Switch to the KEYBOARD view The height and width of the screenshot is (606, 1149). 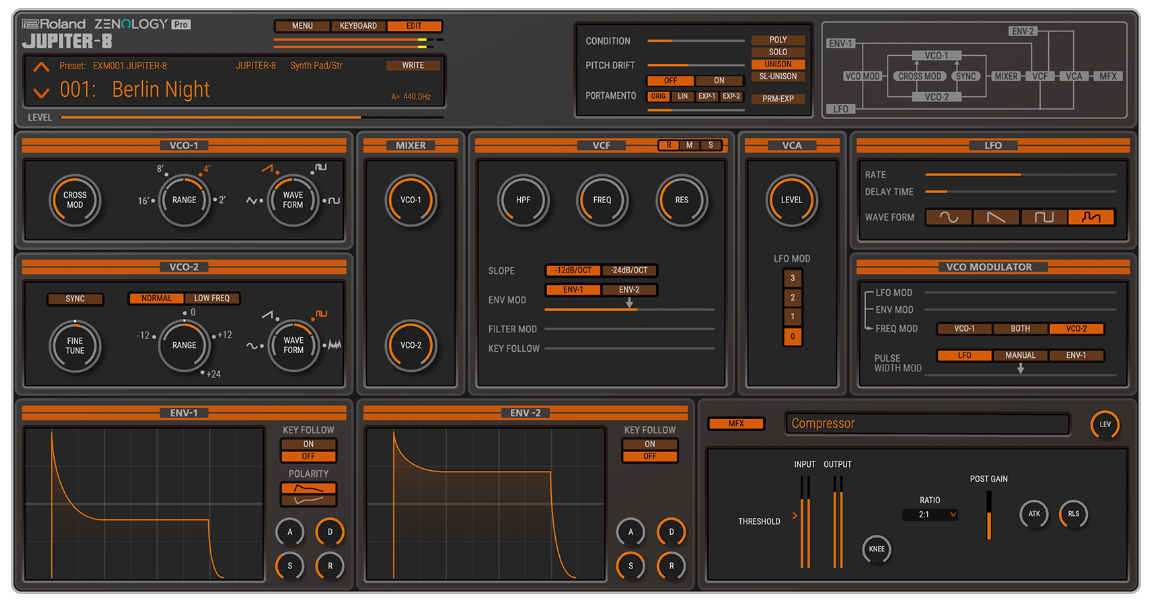358,26
